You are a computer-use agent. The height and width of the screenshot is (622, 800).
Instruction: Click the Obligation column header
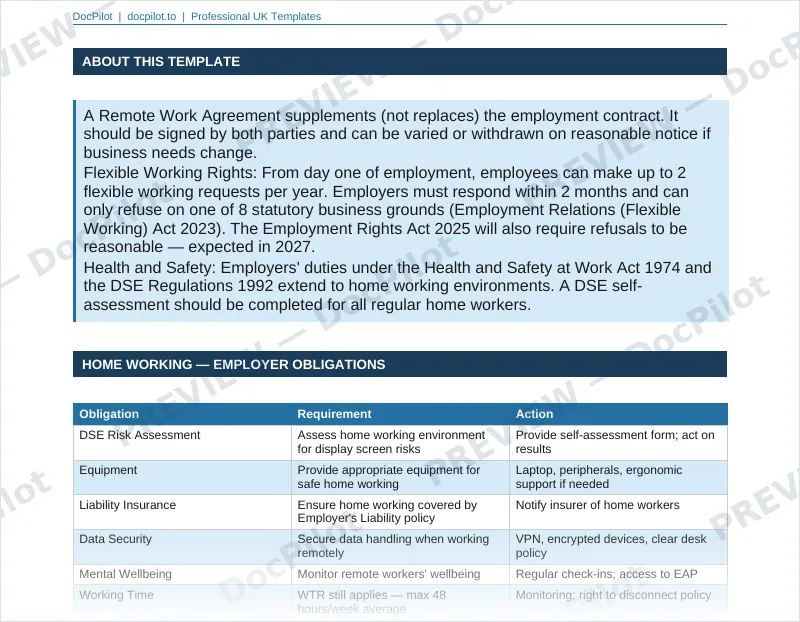(x=182, y=414)
